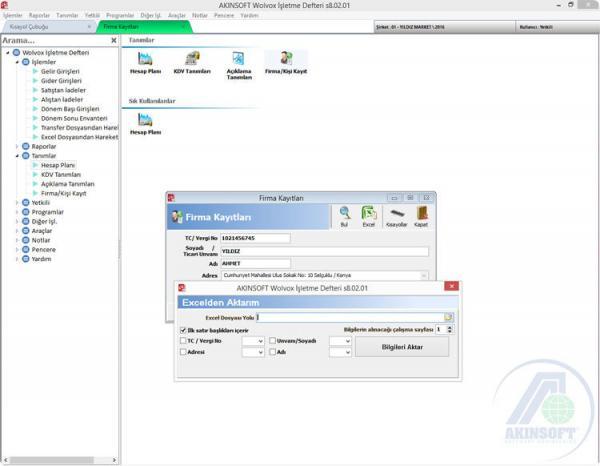
Task: Open the Tanımlar menu
Action: pyautogui.click(x=67, y=15)
